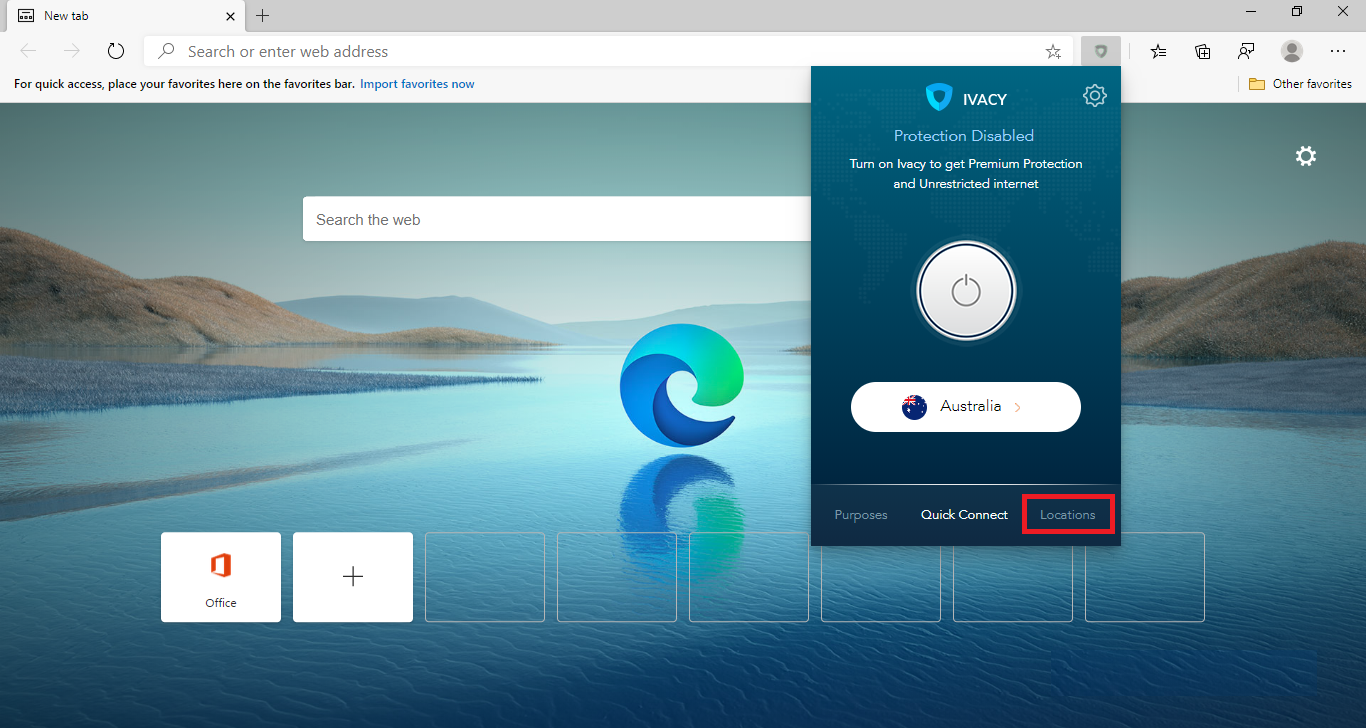This screenshot has height=728, width=1366.
Task: Switch to the Quick Connect tab
Action: (x=964, y=515)
